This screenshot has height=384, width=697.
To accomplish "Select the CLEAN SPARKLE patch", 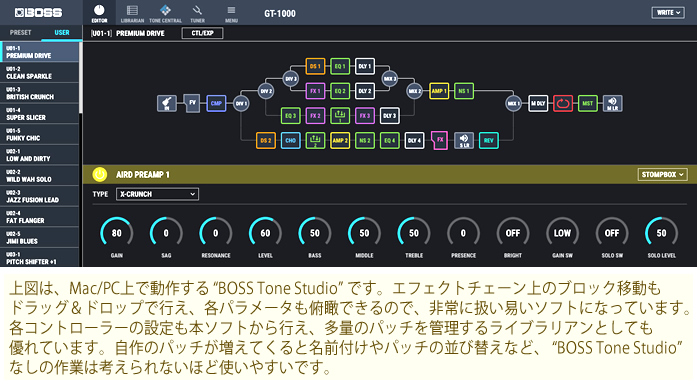I will 40,73.
